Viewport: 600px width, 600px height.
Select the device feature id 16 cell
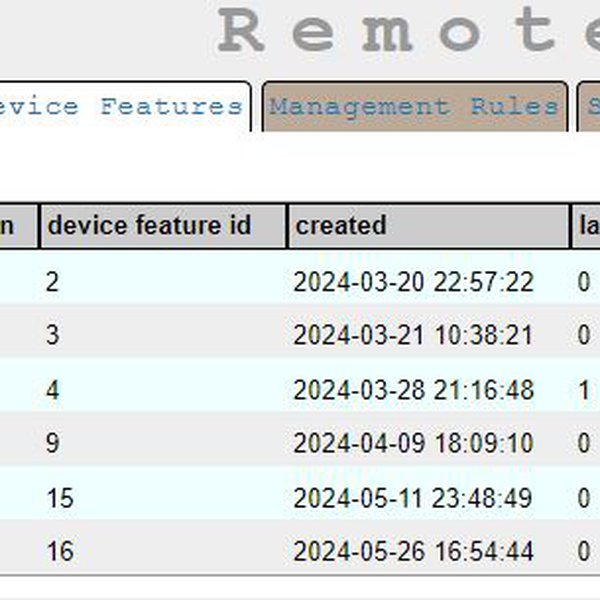pyautogui.click(x=60, y=550)
